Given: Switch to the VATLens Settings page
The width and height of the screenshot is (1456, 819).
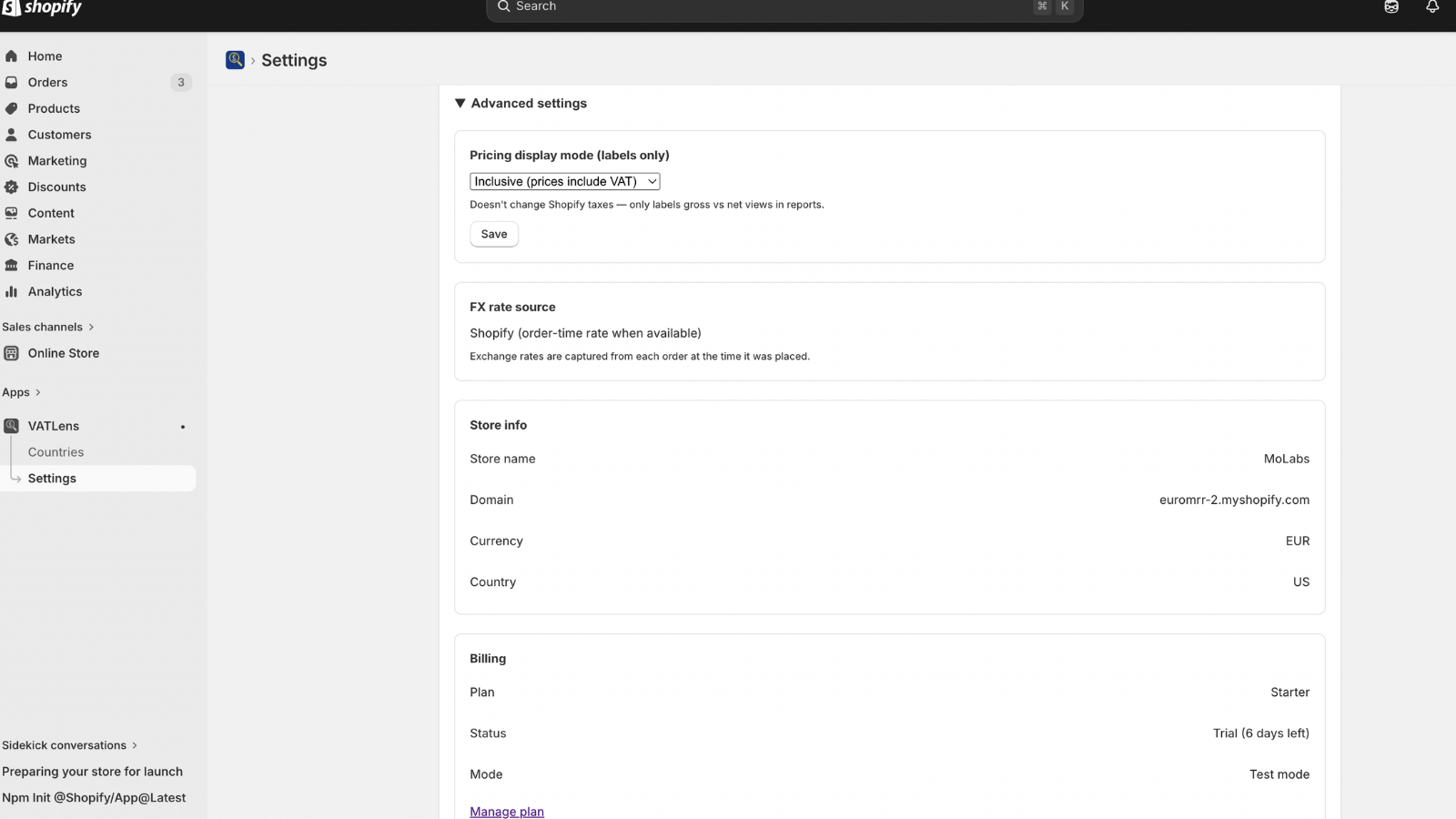Looking at the screenshot, I should [52, 478].
